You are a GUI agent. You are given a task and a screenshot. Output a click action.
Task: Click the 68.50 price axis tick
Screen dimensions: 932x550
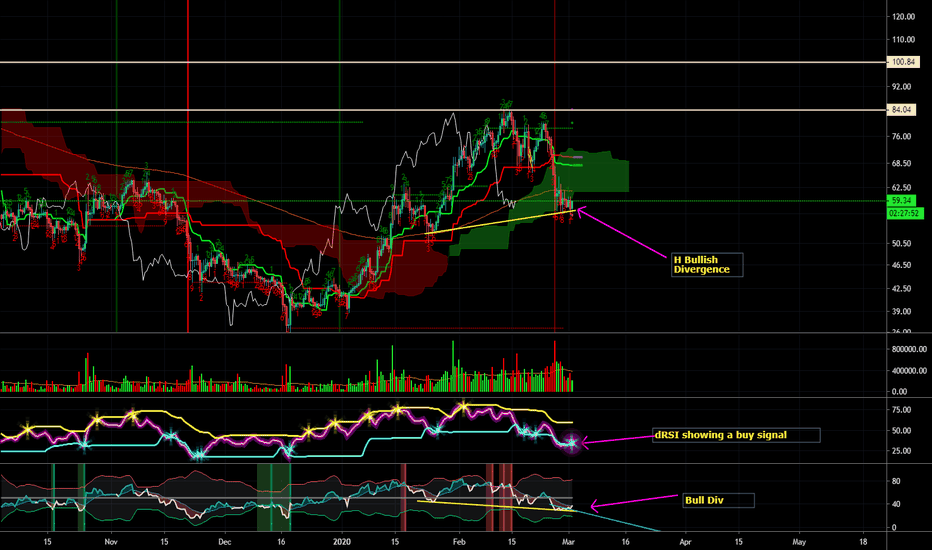click(901, 164)
